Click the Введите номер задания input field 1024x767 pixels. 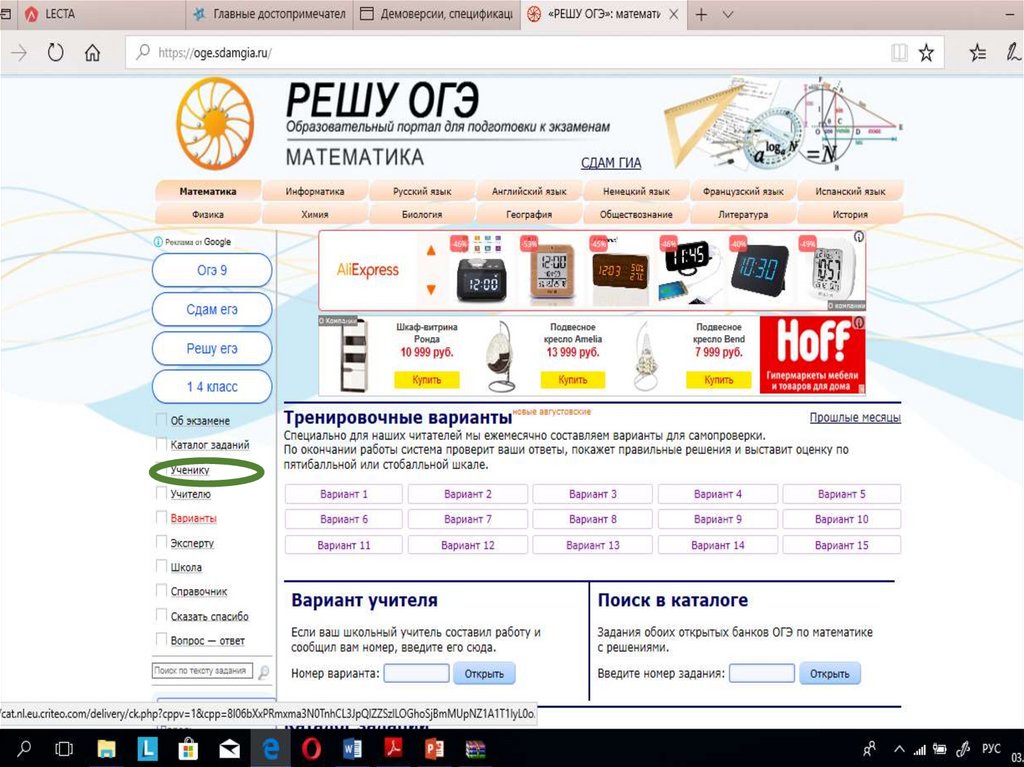click(761, 673)
